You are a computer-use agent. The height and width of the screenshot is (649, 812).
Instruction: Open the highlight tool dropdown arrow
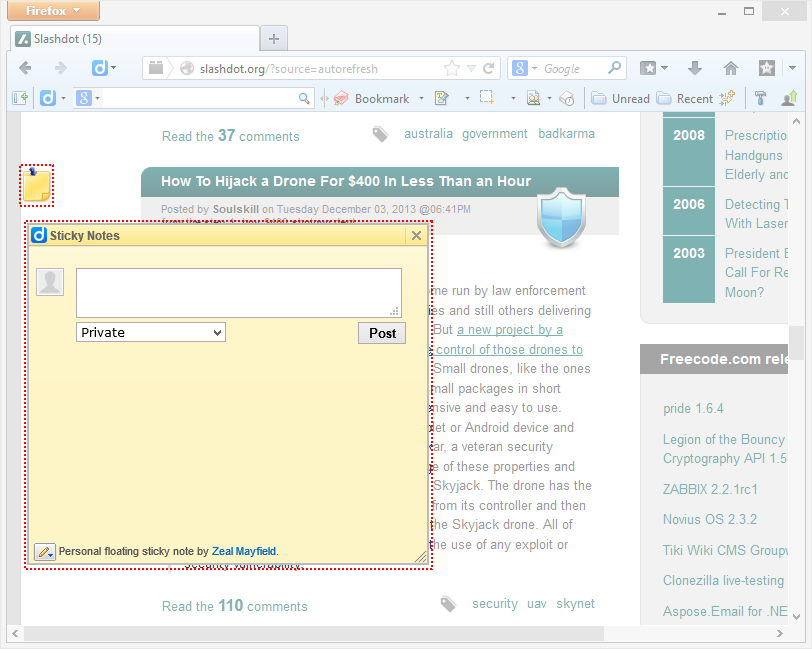(467, 98)
